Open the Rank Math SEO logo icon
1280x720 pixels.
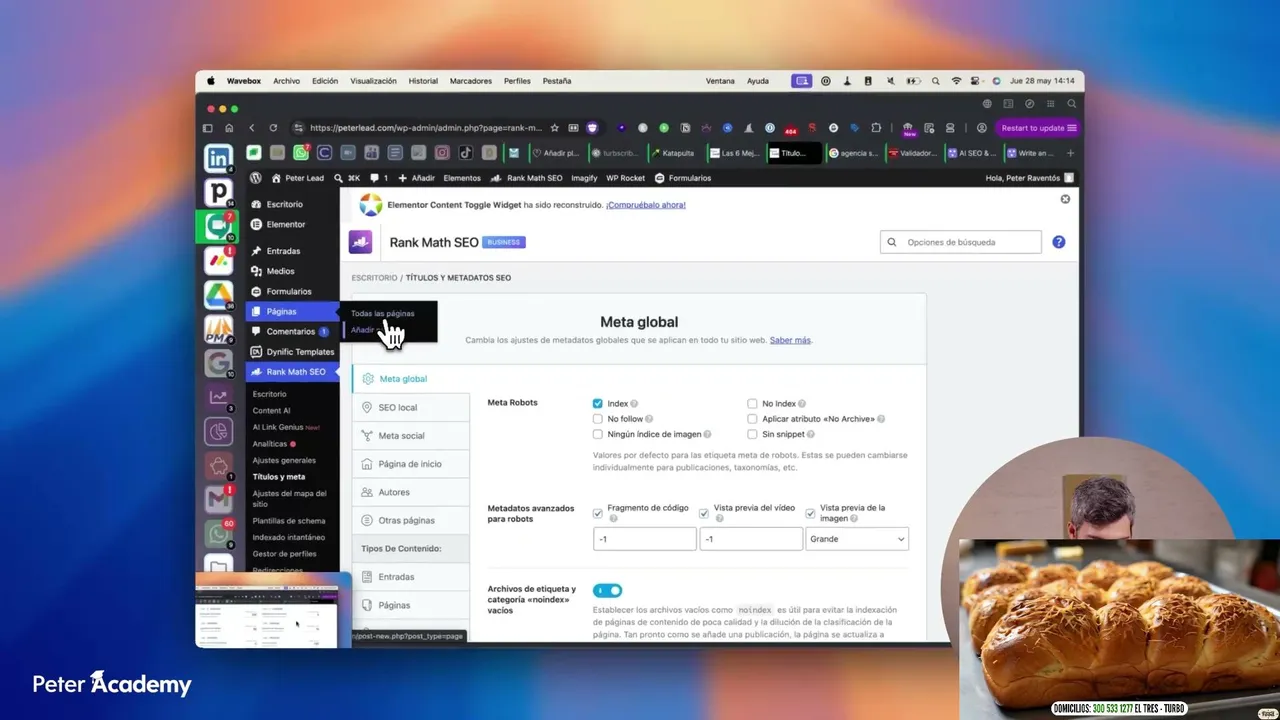pyautogui.click(x=360, y=242)
